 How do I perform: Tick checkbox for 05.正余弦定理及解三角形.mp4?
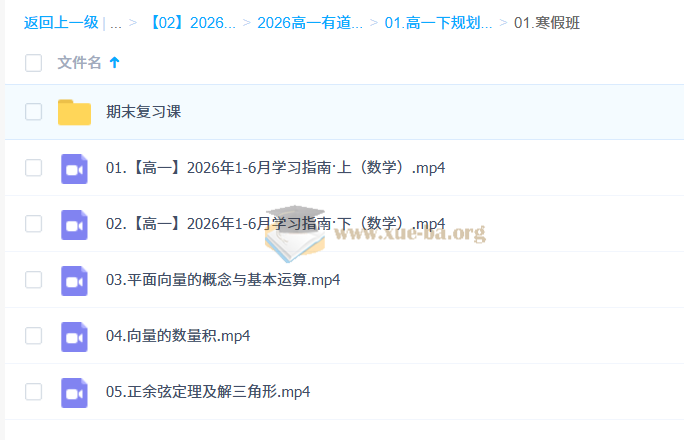[x=33, y=392]
